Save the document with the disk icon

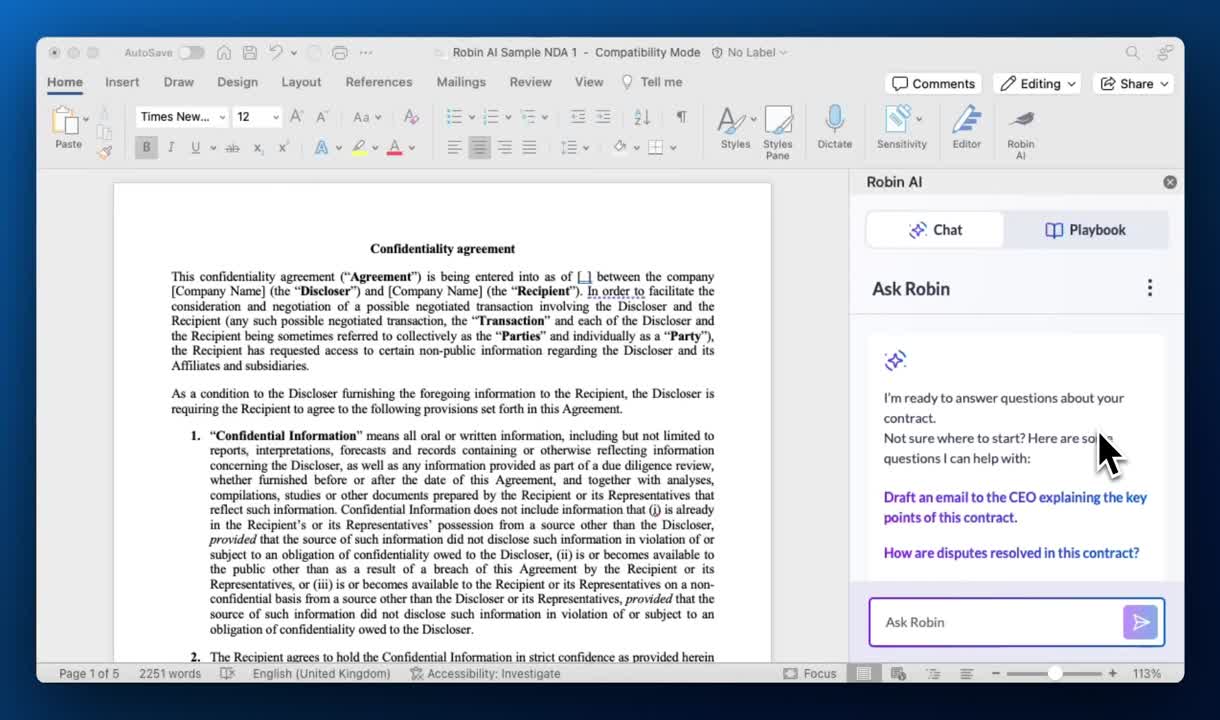click(x=249, y=52)
